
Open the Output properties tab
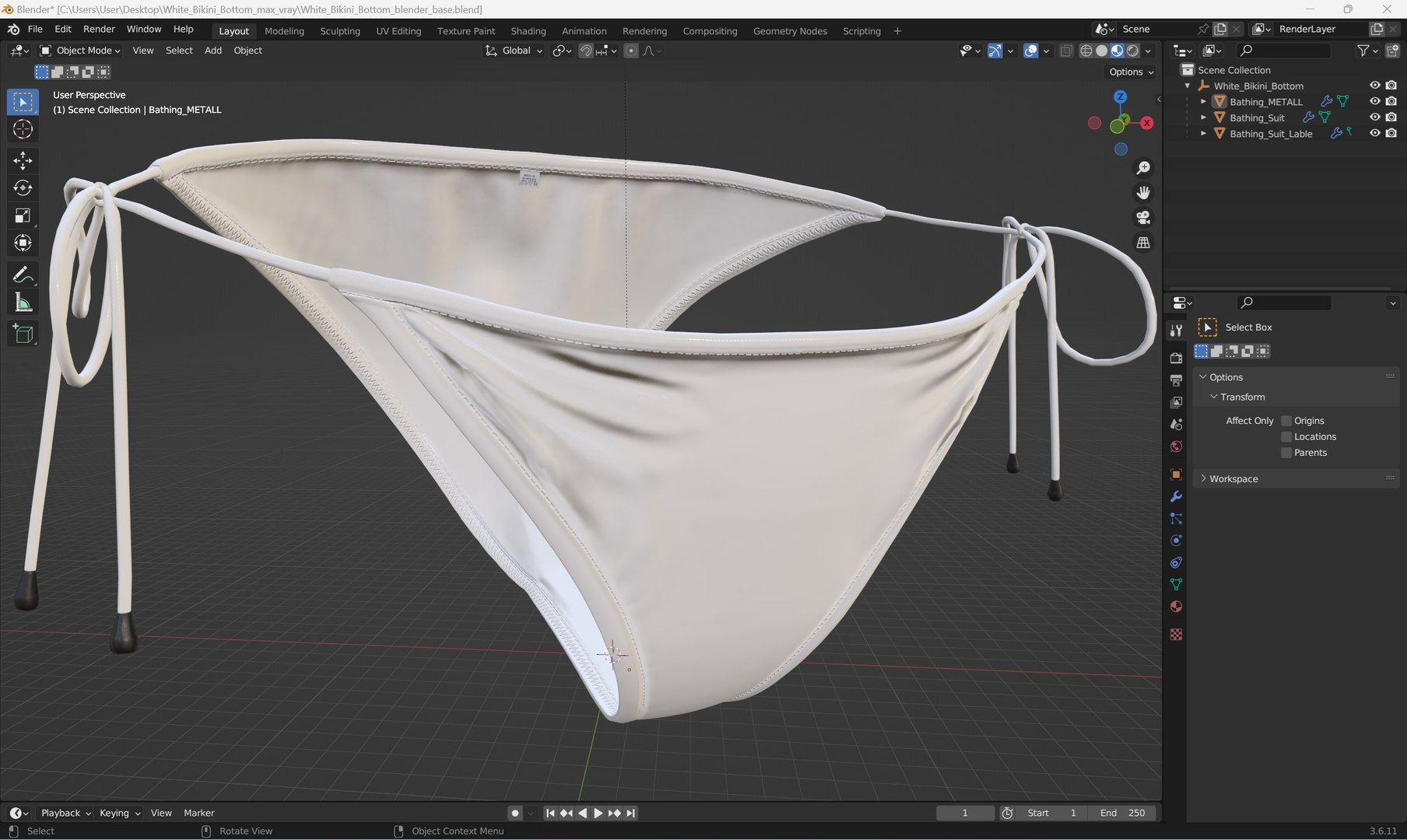pos(1176,380)
